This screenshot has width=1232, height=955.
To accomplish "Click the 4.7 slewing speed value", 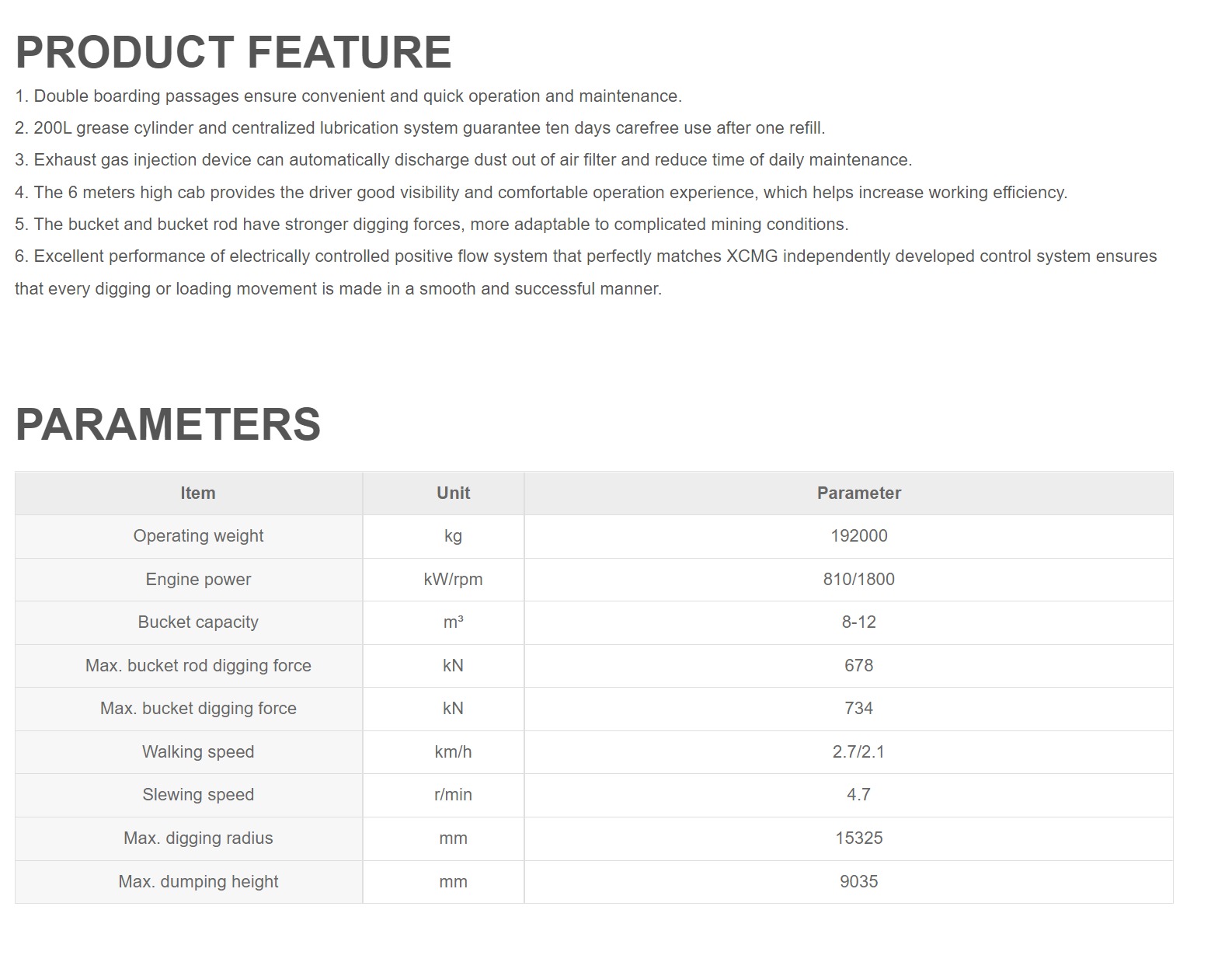I will [x=858, y=795].
